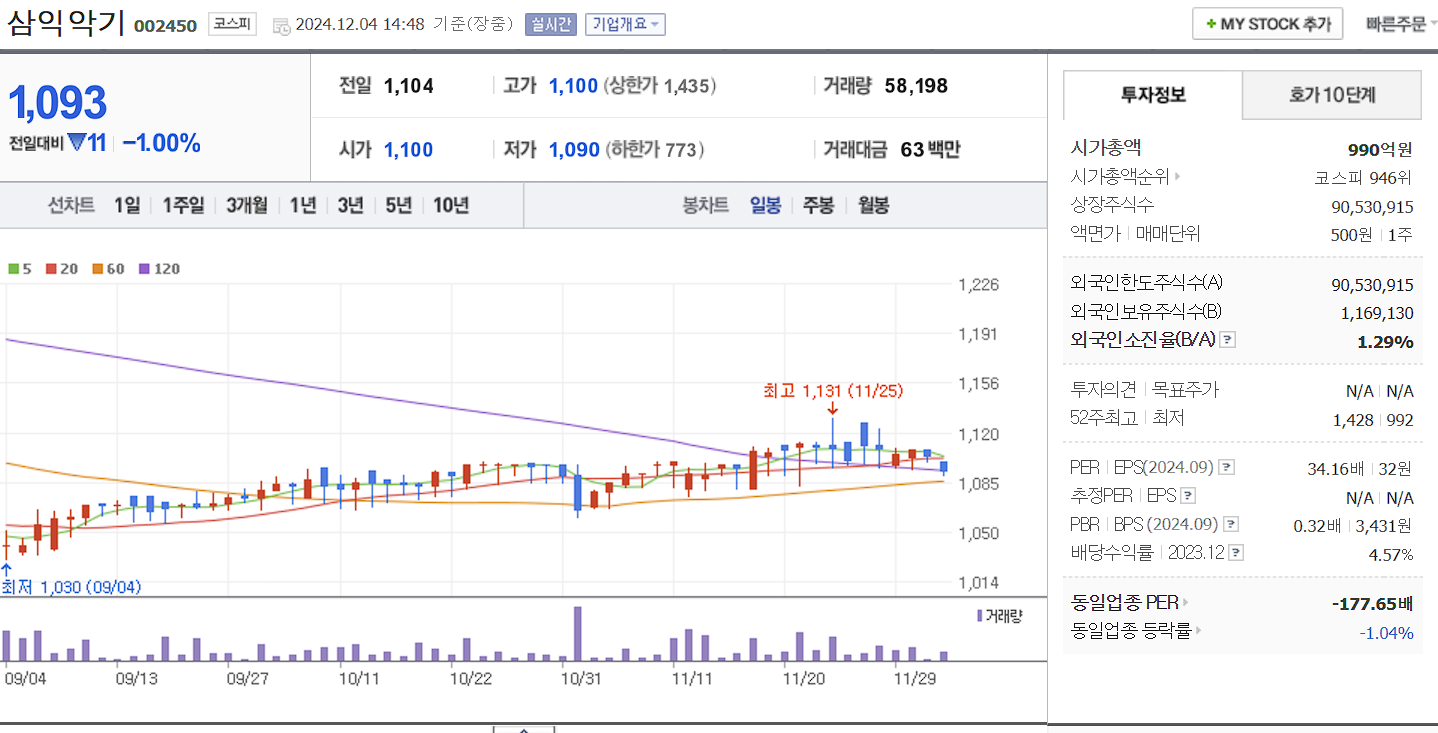The height and width of the screenshot is (733, 1438).
Task: Click the 실시간 badge near the timestamp
Action: click(x=550, y=23)
